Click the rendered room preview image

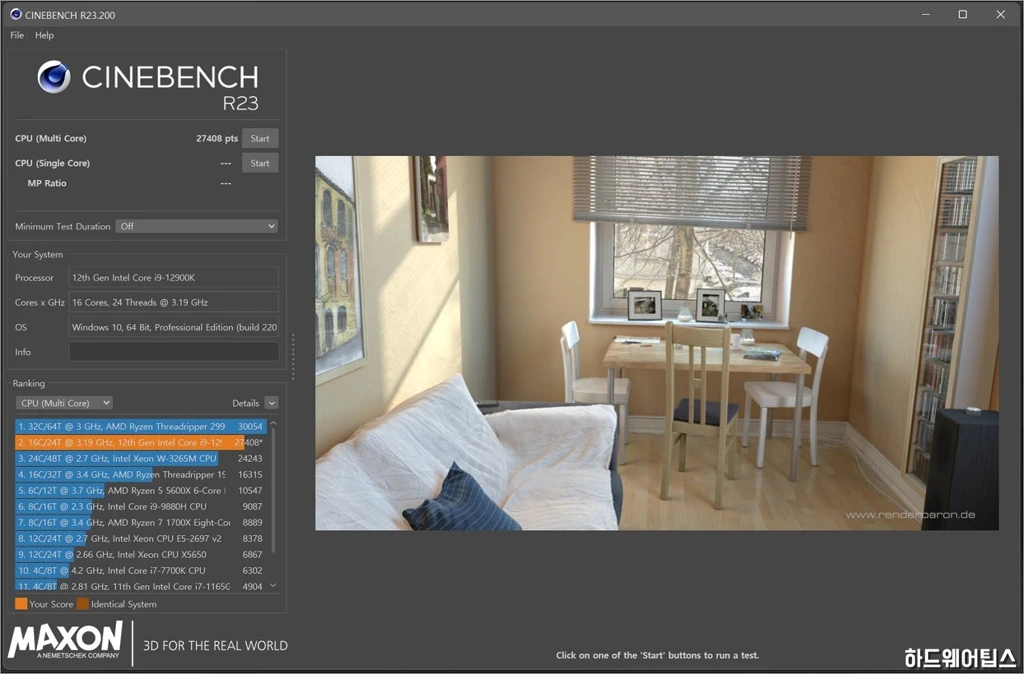coord(657,343)
